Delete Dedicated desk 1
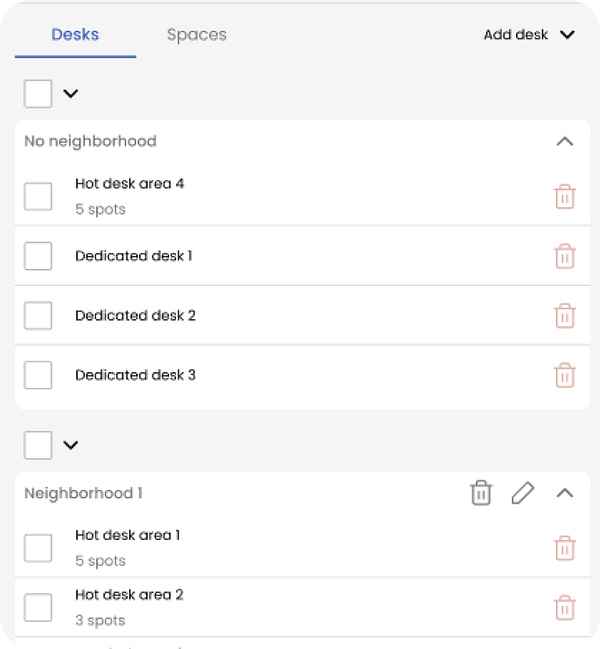This screenshot has width=600, height=649. tap(565, 256)
